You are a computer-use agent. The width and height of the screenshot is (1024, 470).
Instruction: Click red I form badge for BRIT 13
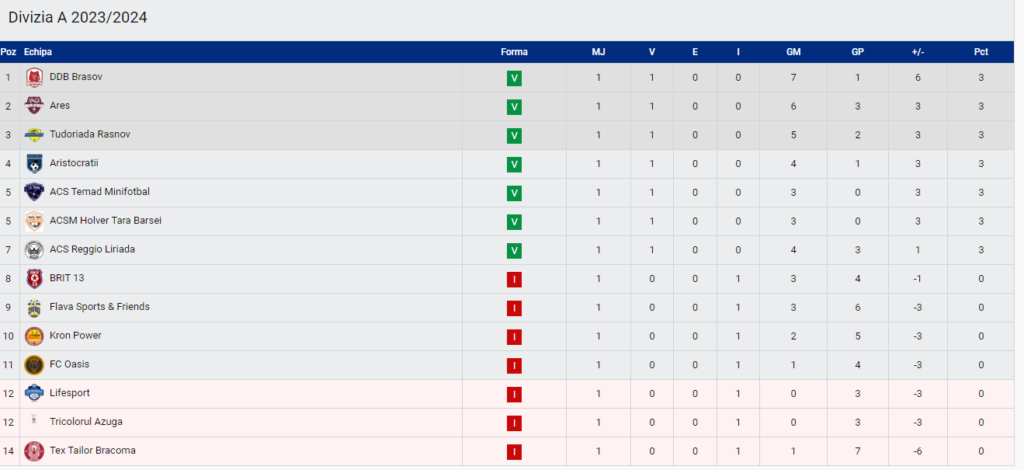[514, 279]
